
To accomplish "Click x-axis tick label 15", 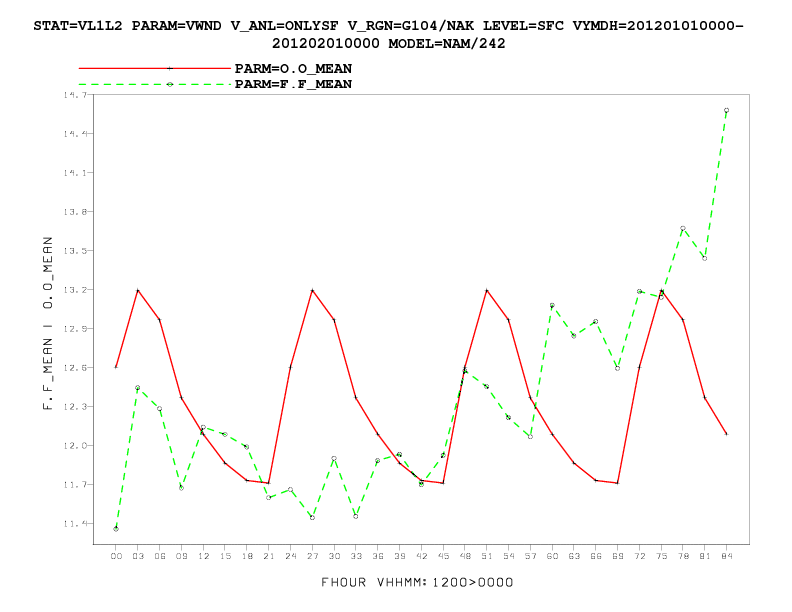I will pyautogui.click(x=225, y=556).
